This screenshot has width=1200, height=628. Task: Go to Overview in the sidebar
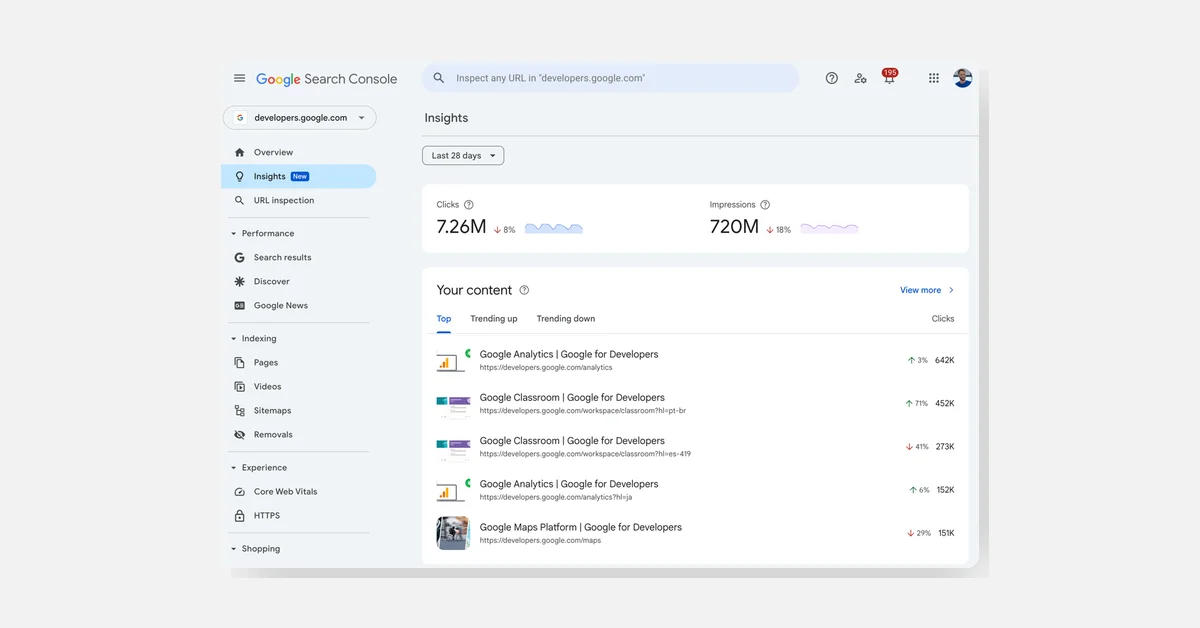pos(298,153)
